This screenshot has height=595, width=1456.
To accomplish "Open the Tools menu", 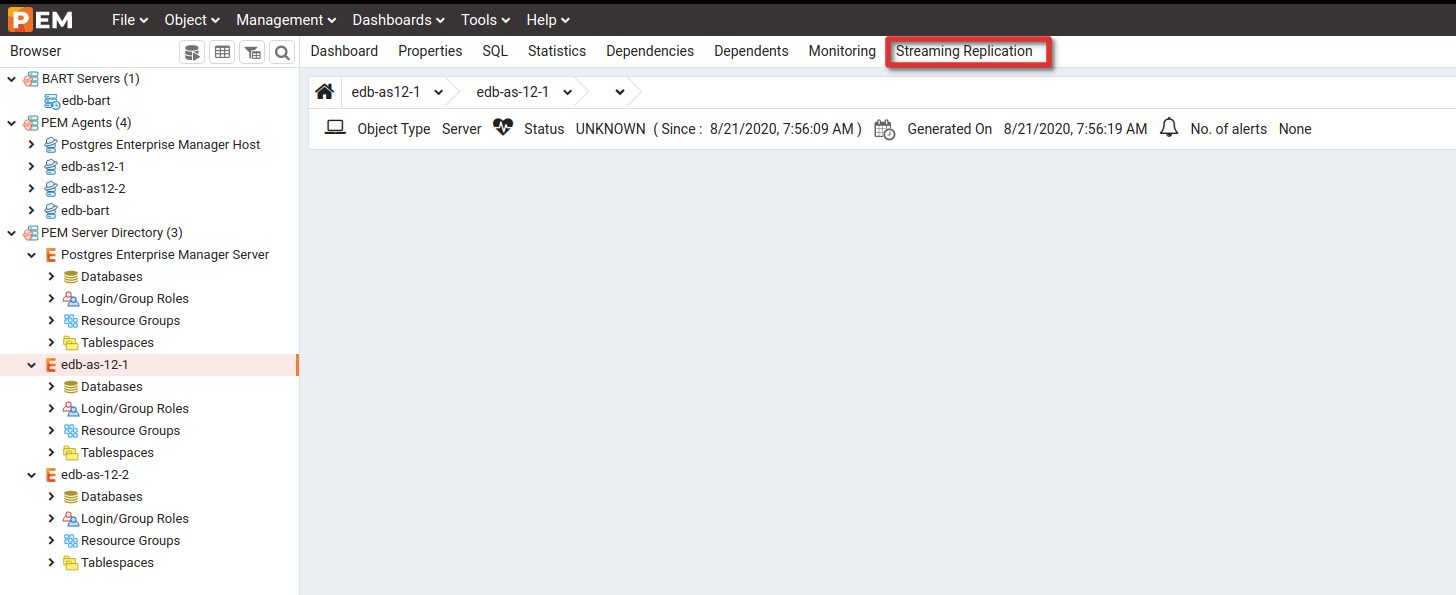I will (x=485, y=20).
